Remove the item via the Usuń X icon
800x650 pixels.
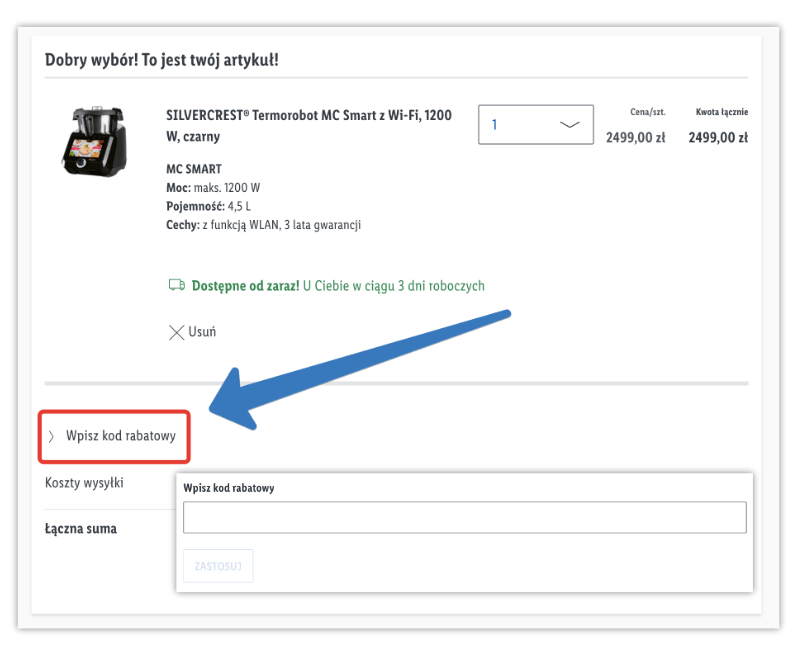tap(176, 333)
